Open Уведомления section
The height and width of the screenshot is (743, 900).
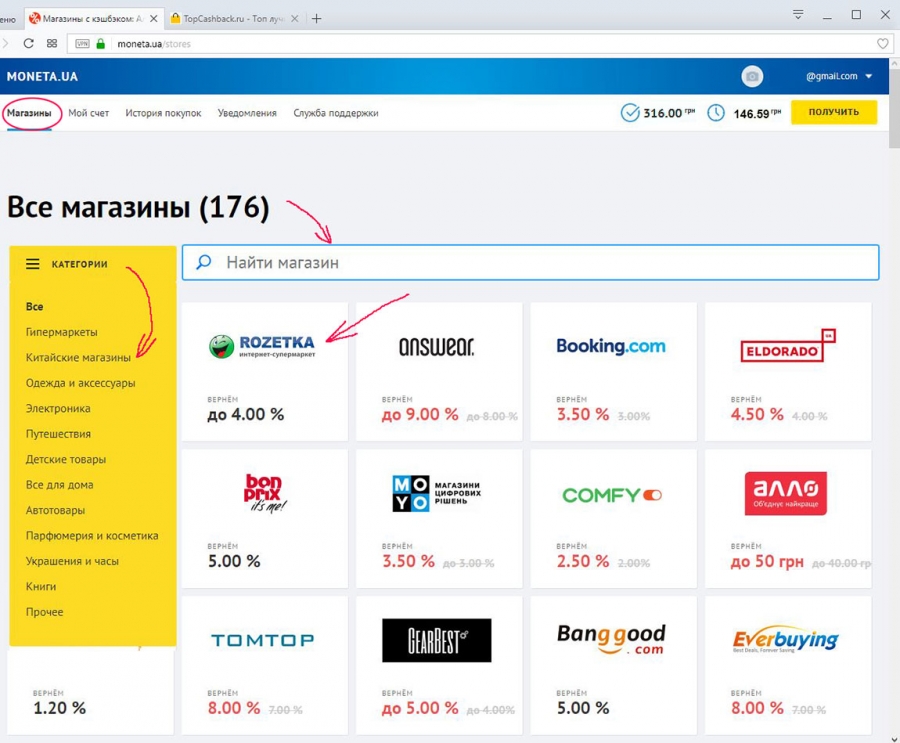(x=247, y=113)
